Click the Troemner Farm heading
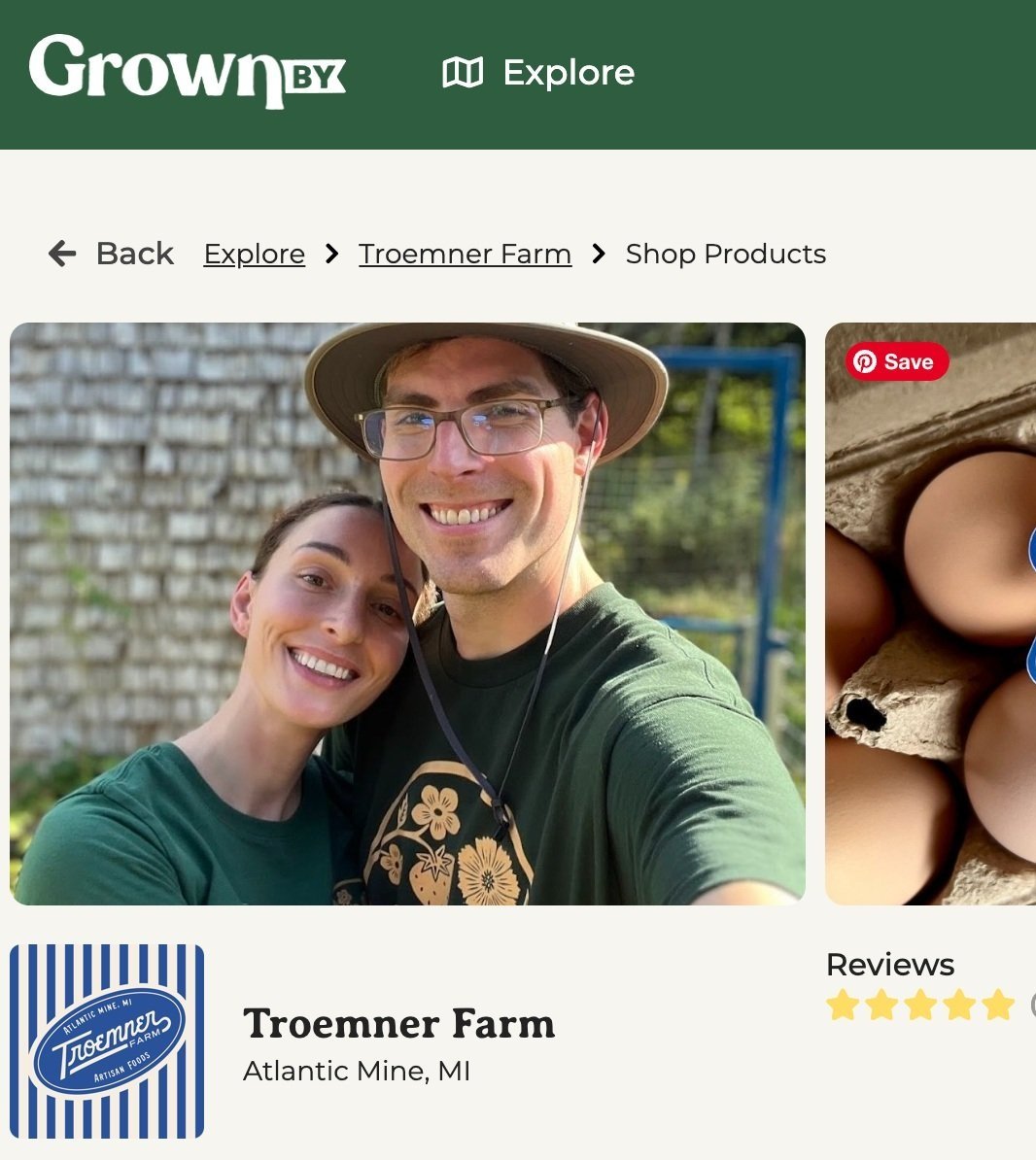 398,1025
